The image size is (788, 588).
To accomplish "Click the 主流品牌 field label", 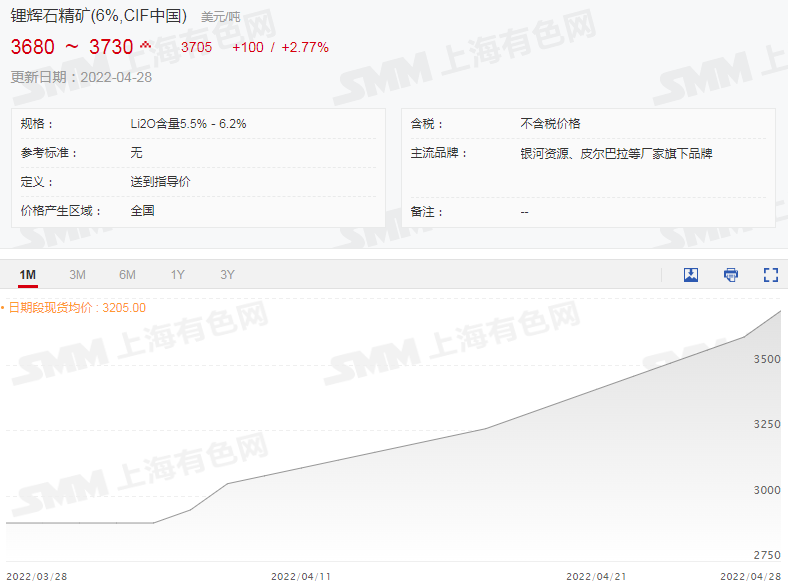I will 439,153.
